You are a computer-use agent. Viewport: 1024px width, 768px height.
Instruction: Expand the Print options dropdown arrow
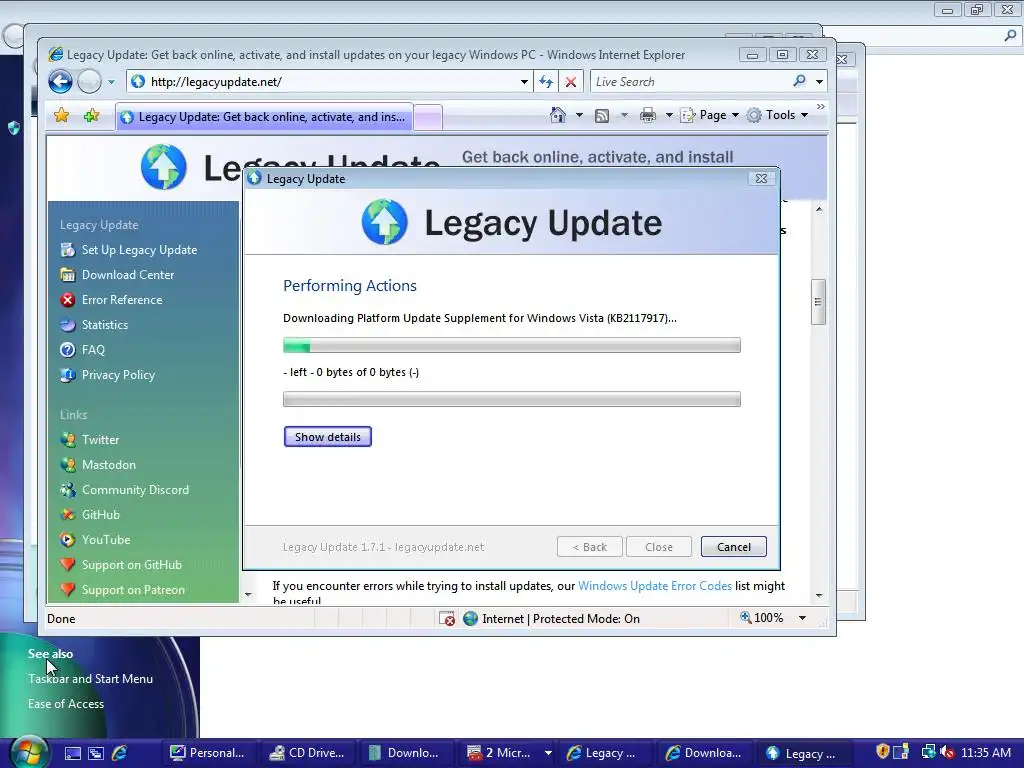tap(669, 116)
